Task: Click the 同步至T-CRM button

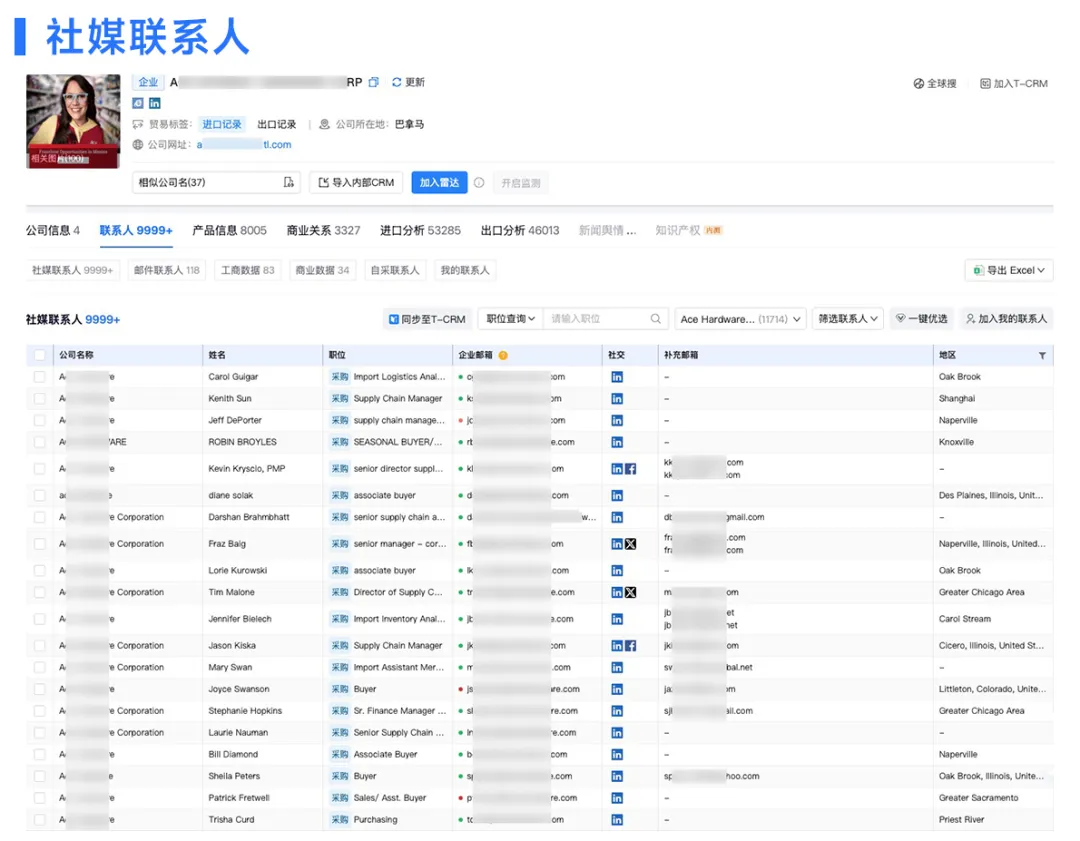Action: 427,319
